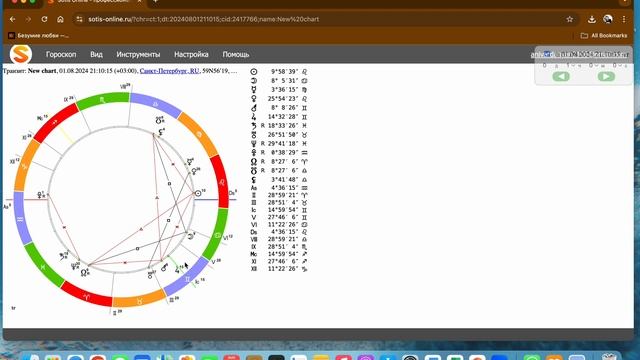The width and height of the screenshot is (640, 360).
Task: Open the Настройка menu
Action: 191,54
